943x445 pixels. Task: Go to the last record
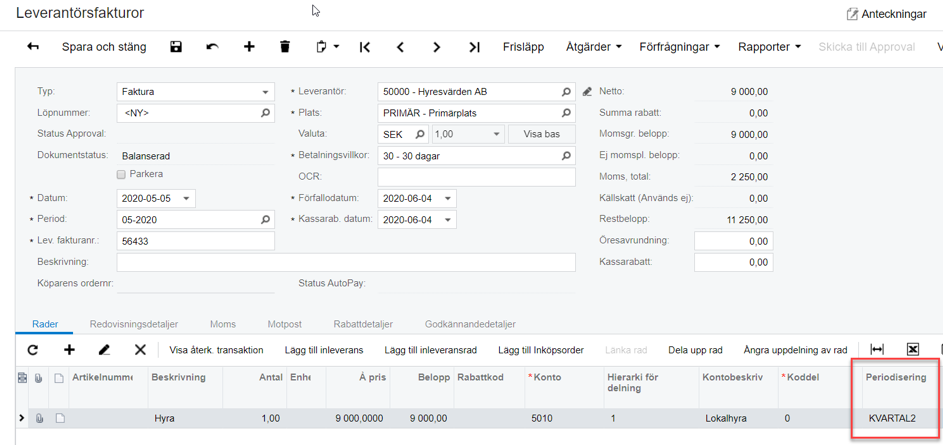[474, 47]
